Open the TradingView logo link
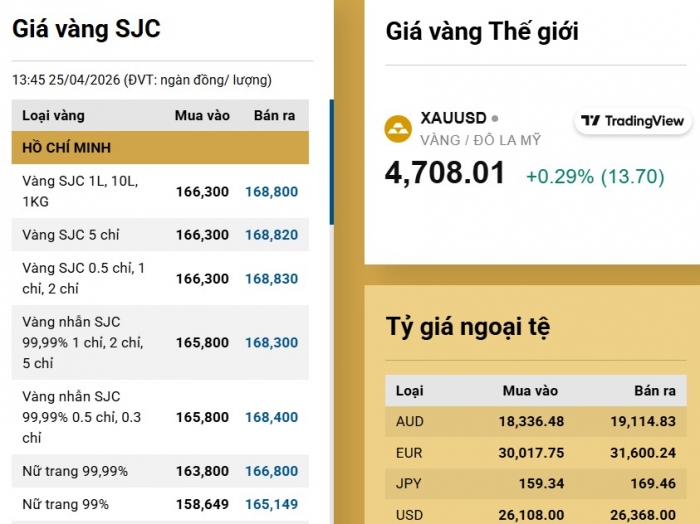 tap(634, 121)
